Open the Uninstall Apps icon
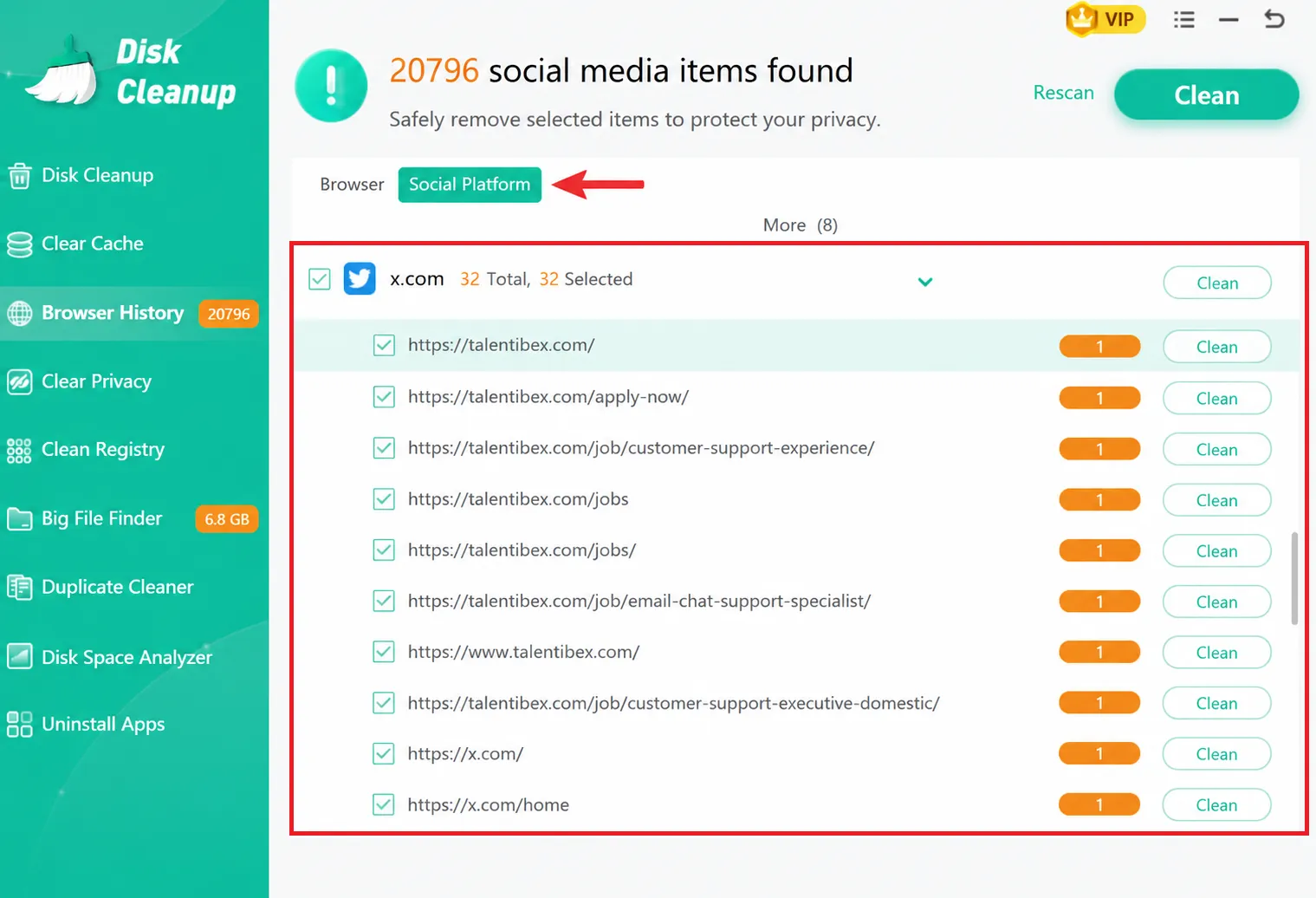 19,724
